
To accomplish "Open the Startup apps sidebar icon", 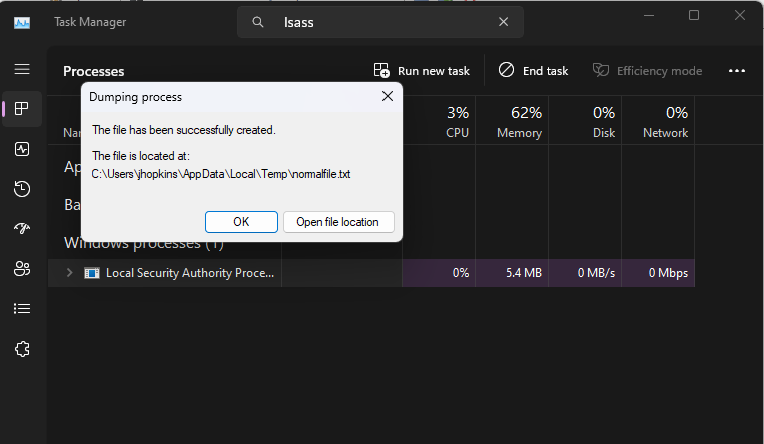I will 22,228.
